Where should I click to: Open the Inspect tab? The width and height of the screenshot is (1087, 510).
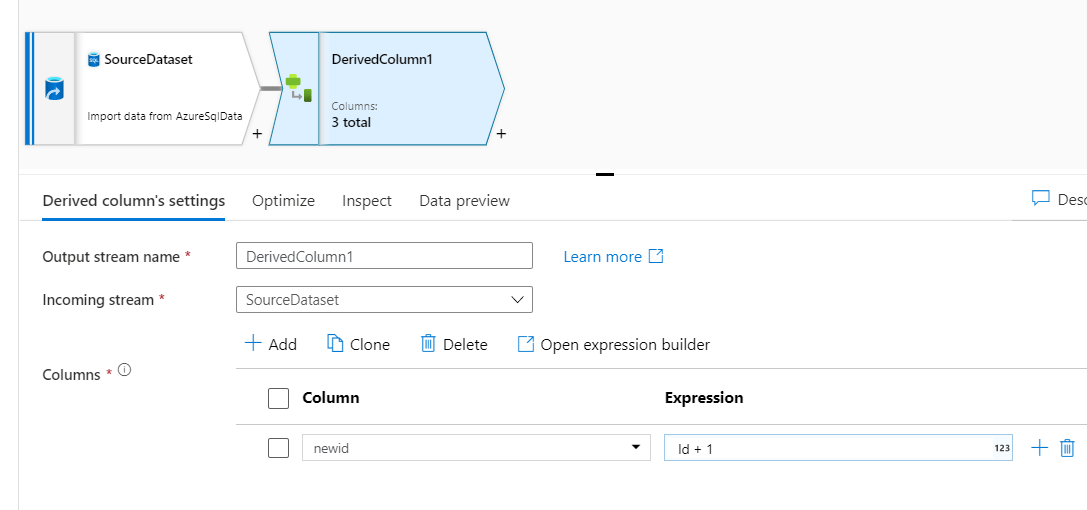coord(367,201)
